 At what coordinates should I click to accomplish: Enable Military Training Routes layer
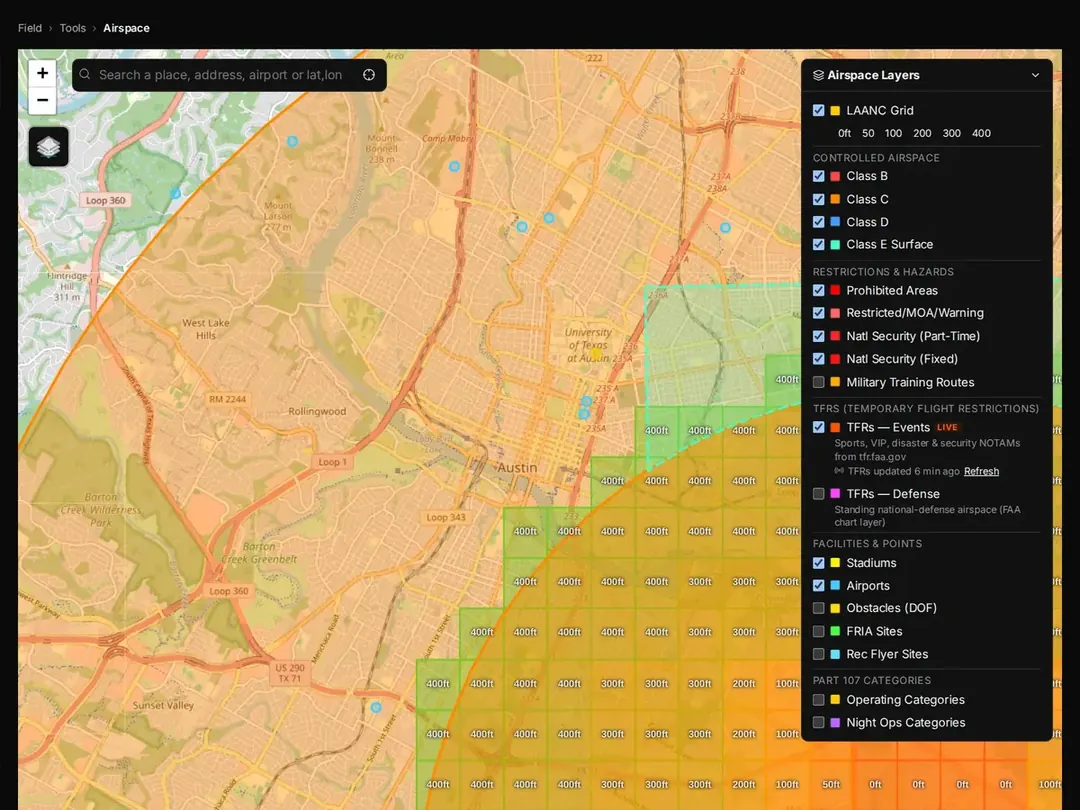pos(818,382)
